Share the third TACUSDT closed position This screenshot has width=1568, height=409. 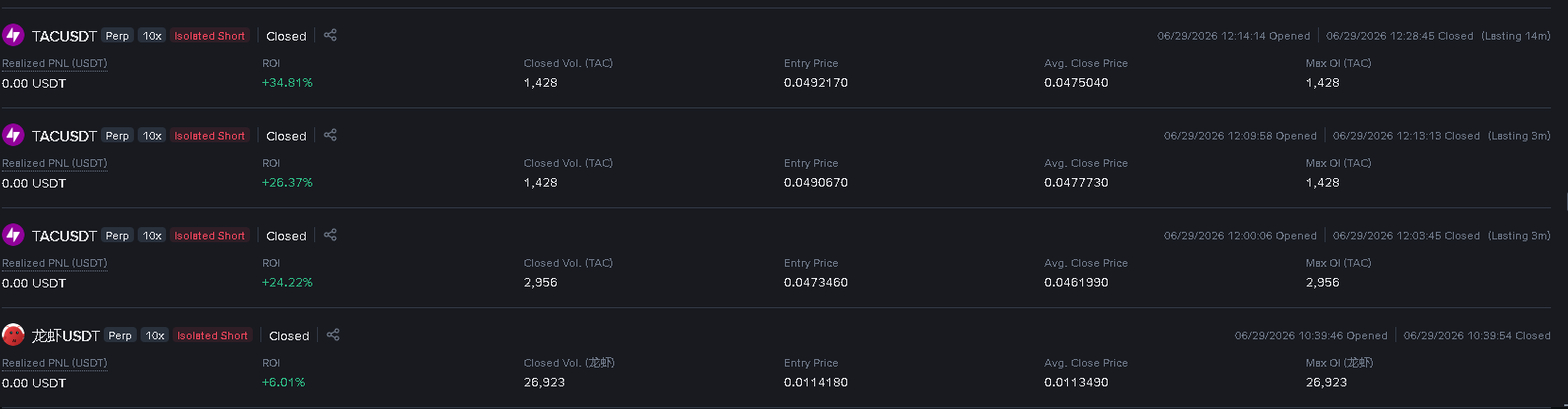click(x=330, y=235)
